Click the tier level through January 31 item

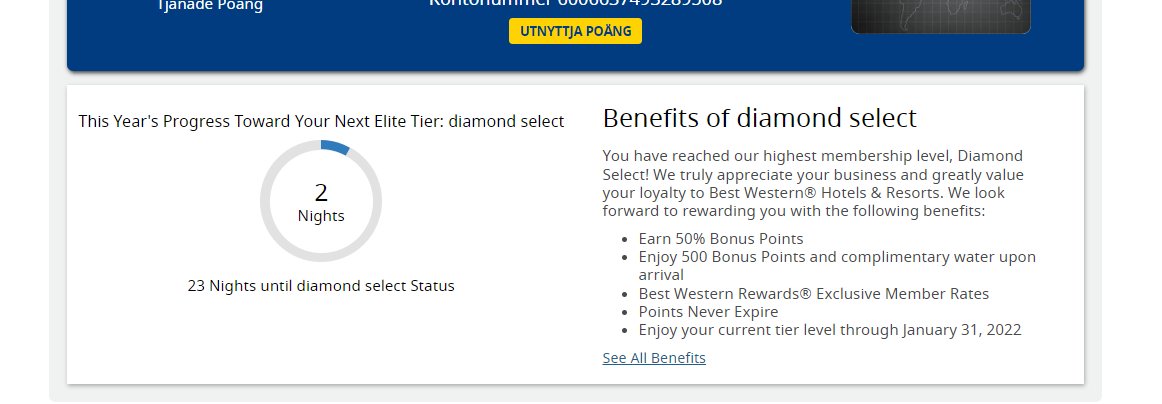pos(830,330)
